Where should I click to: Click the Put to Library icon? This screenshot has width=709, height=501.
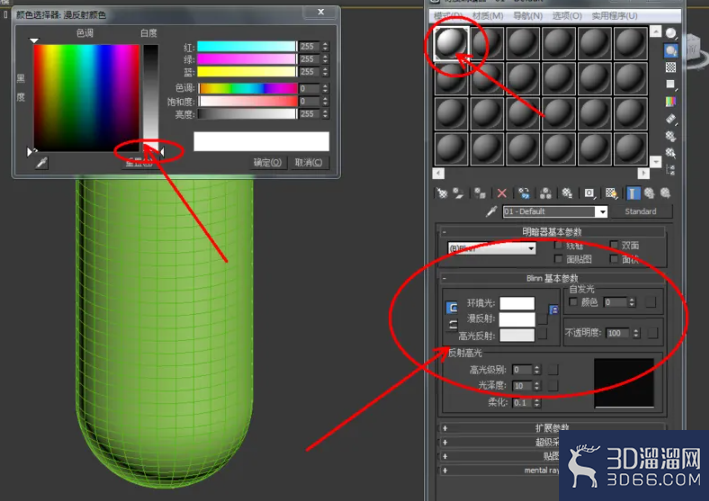[x=567, y=194]
